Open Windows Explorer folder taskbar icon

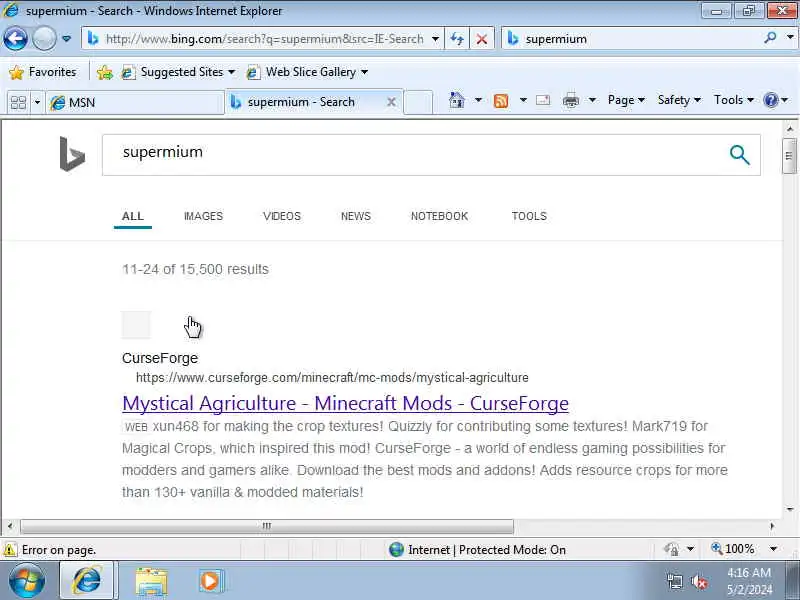pos(151,582)
